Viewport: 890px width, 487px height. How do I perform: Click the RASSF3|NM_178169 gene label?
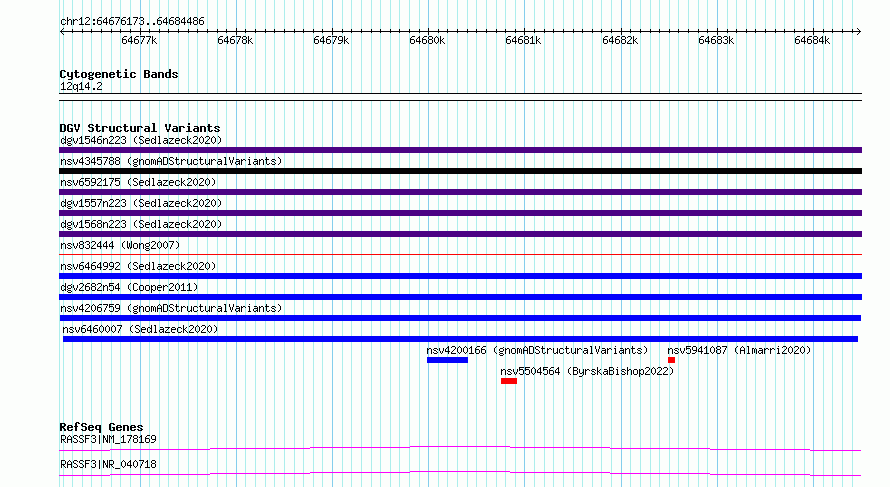pyautogui.click(x=108, y=439)
